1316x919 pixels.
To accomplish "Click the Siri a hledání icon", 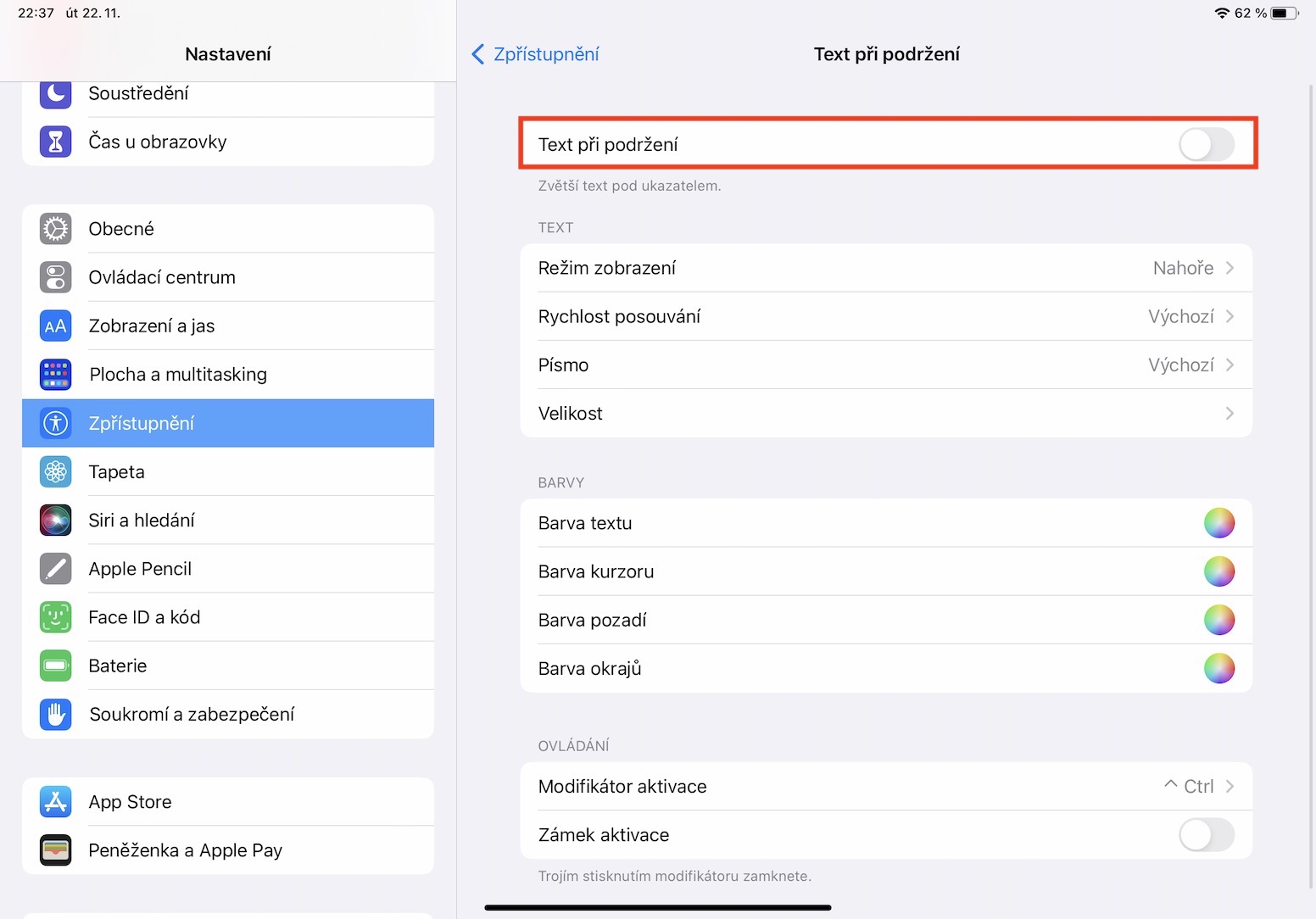I will coord(56,520).
